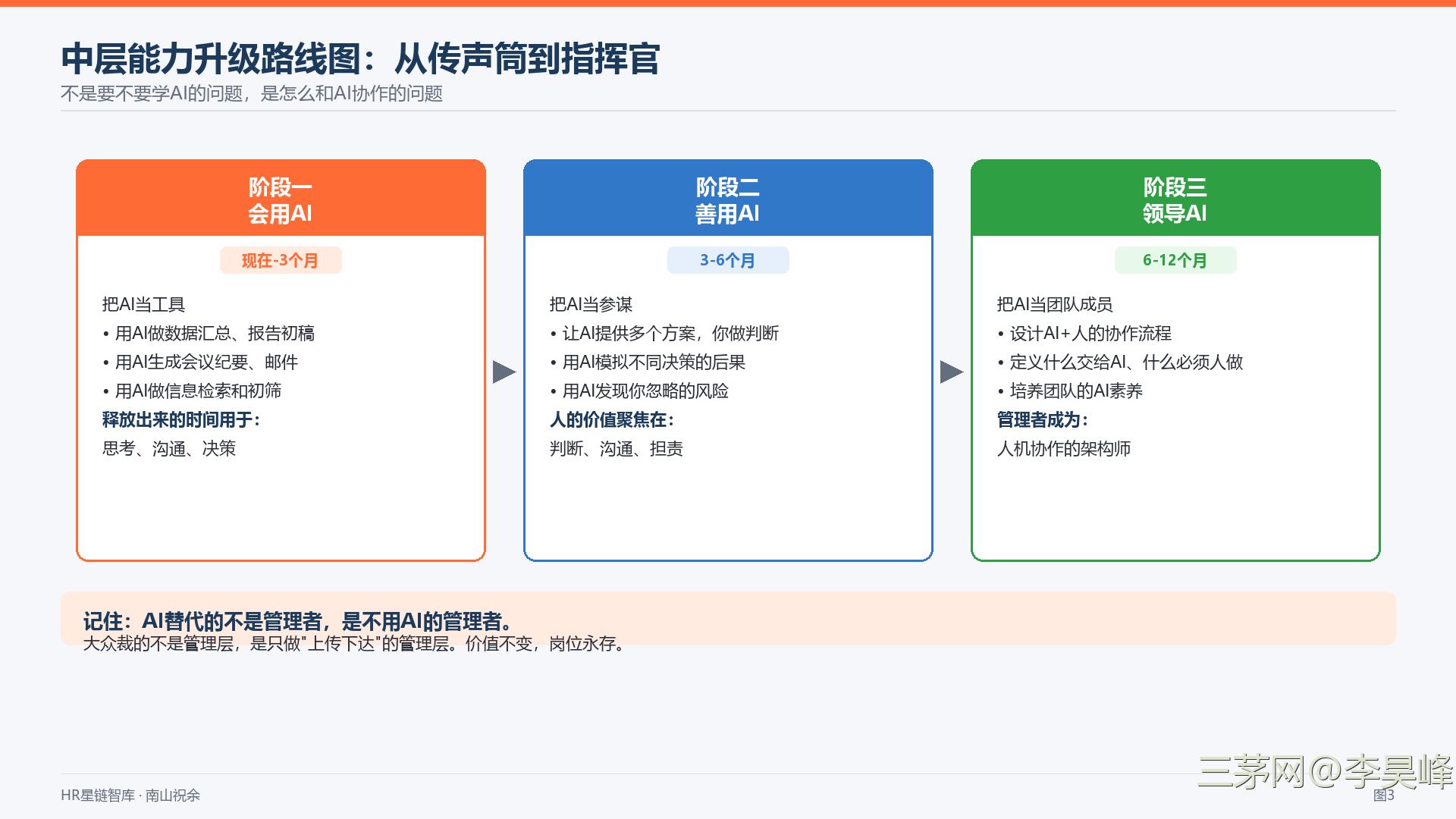Image resolution: width=1456 pixels, height=819 pixels.
Task: Click the 图3 page label
Action: coord(1384,795)
